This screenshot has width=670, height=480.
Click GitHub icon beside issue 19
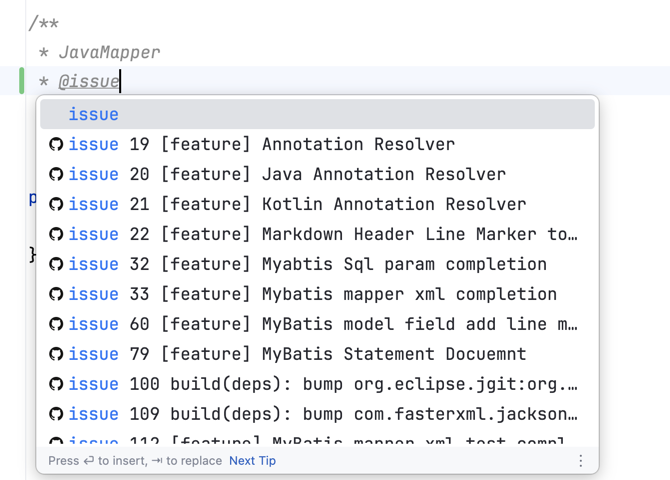56,145
